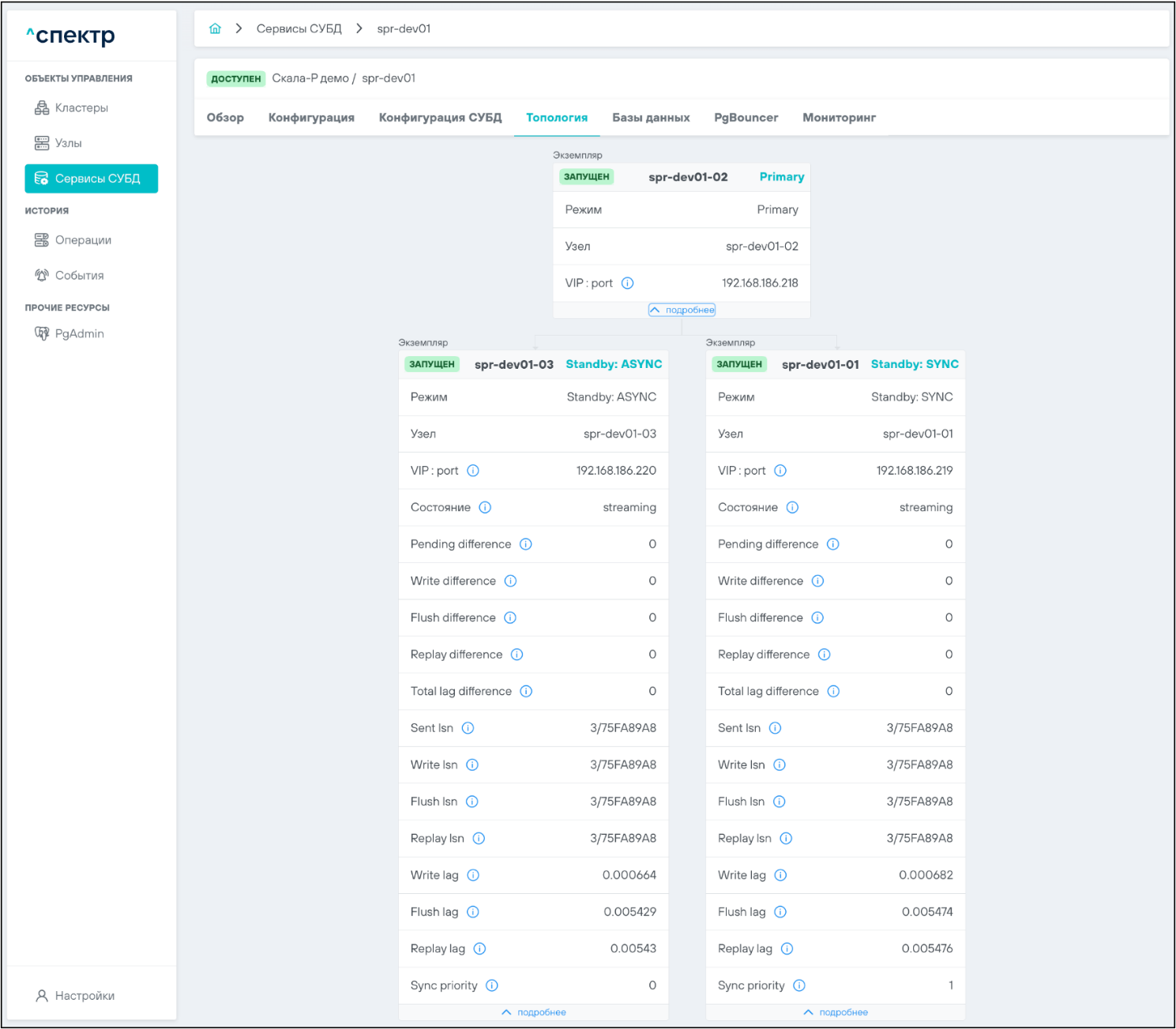Click Сервисы СУБД breadcrumb link

click(x=299, y=28)
